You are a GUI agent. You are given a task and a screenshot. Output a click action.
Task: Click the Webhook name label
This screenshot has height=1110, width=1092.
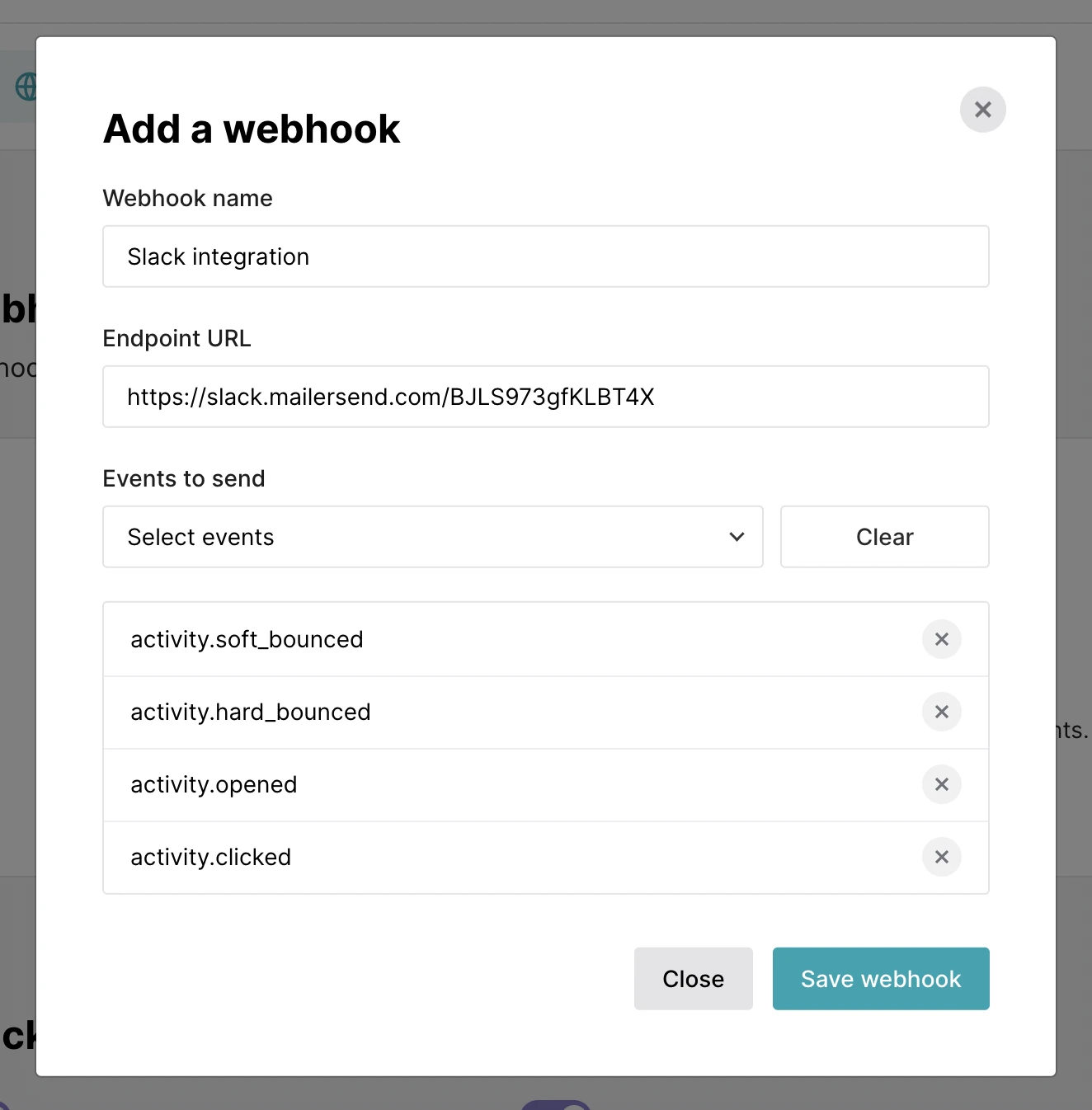pos(187,198)
